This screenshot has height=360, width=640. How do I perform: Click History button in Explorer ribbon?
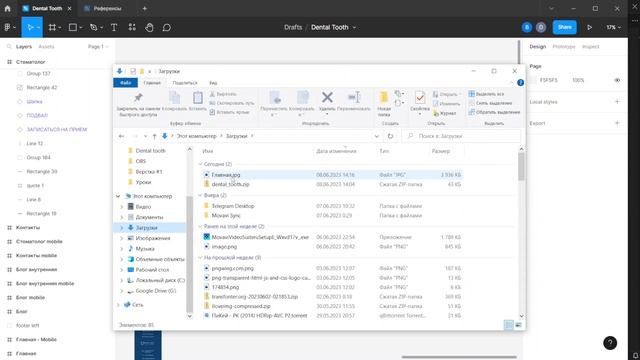[444, 113]
